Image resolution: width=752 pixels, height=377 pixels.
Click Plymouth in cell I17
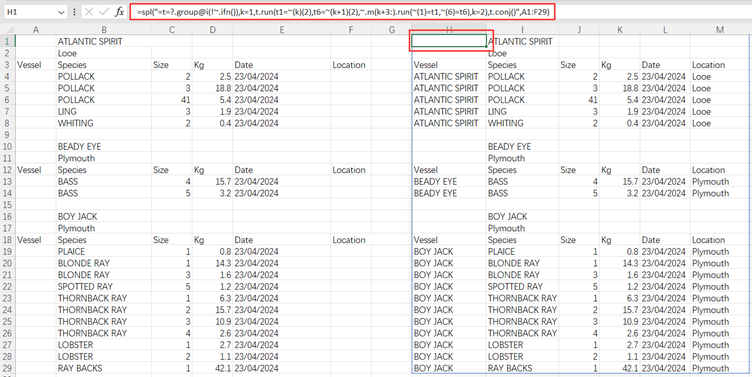click(x=506, y=228)
